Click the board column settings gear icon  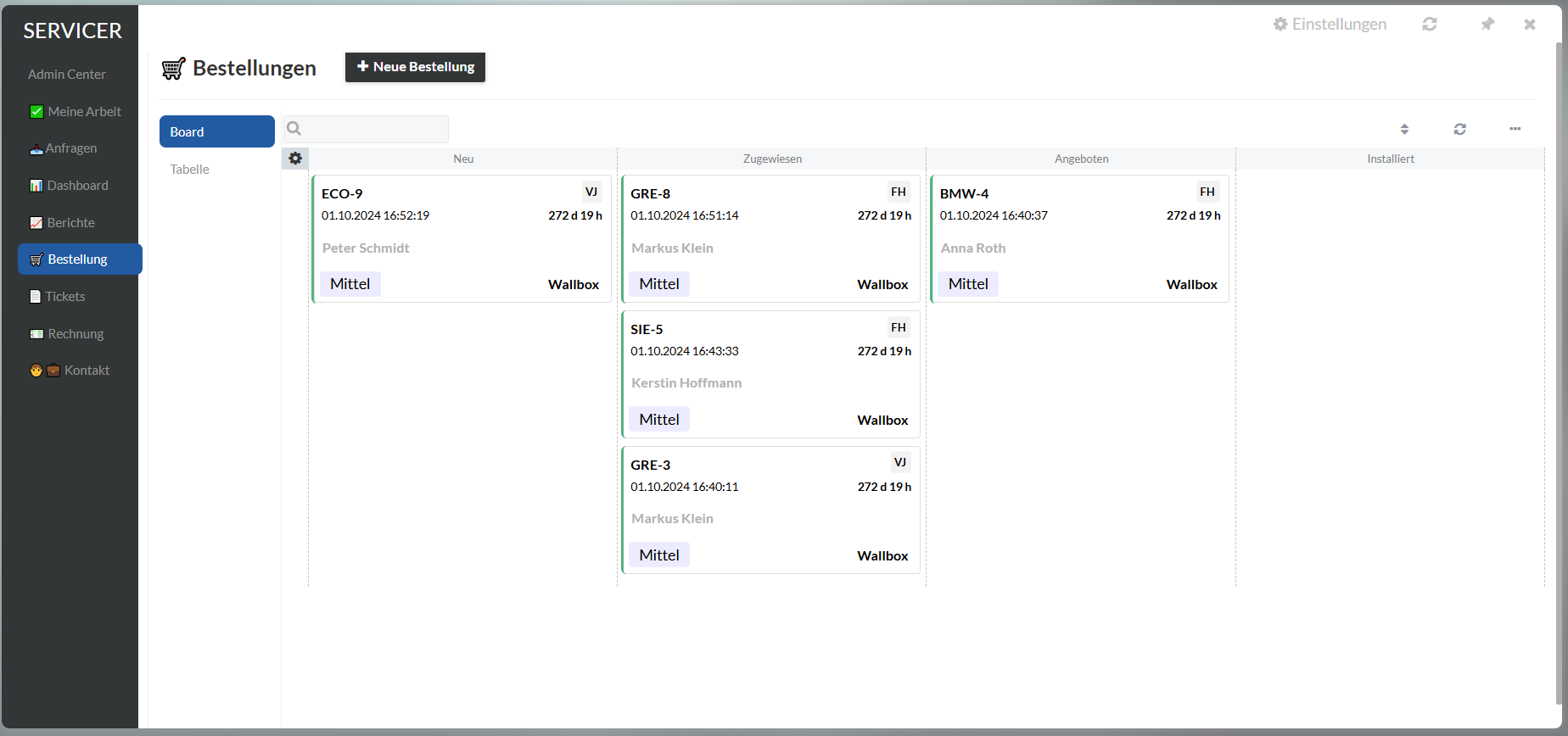295,159
